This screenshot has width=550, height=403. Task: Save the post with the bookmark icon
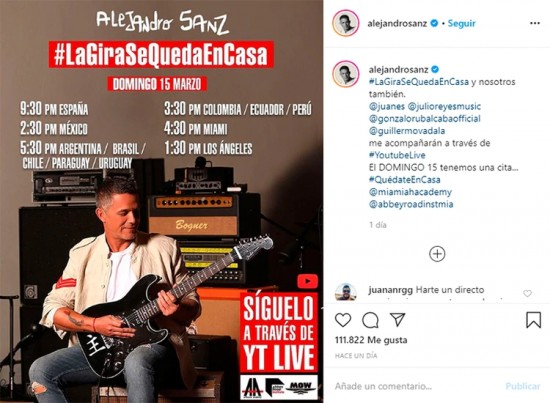pos(533,320)
